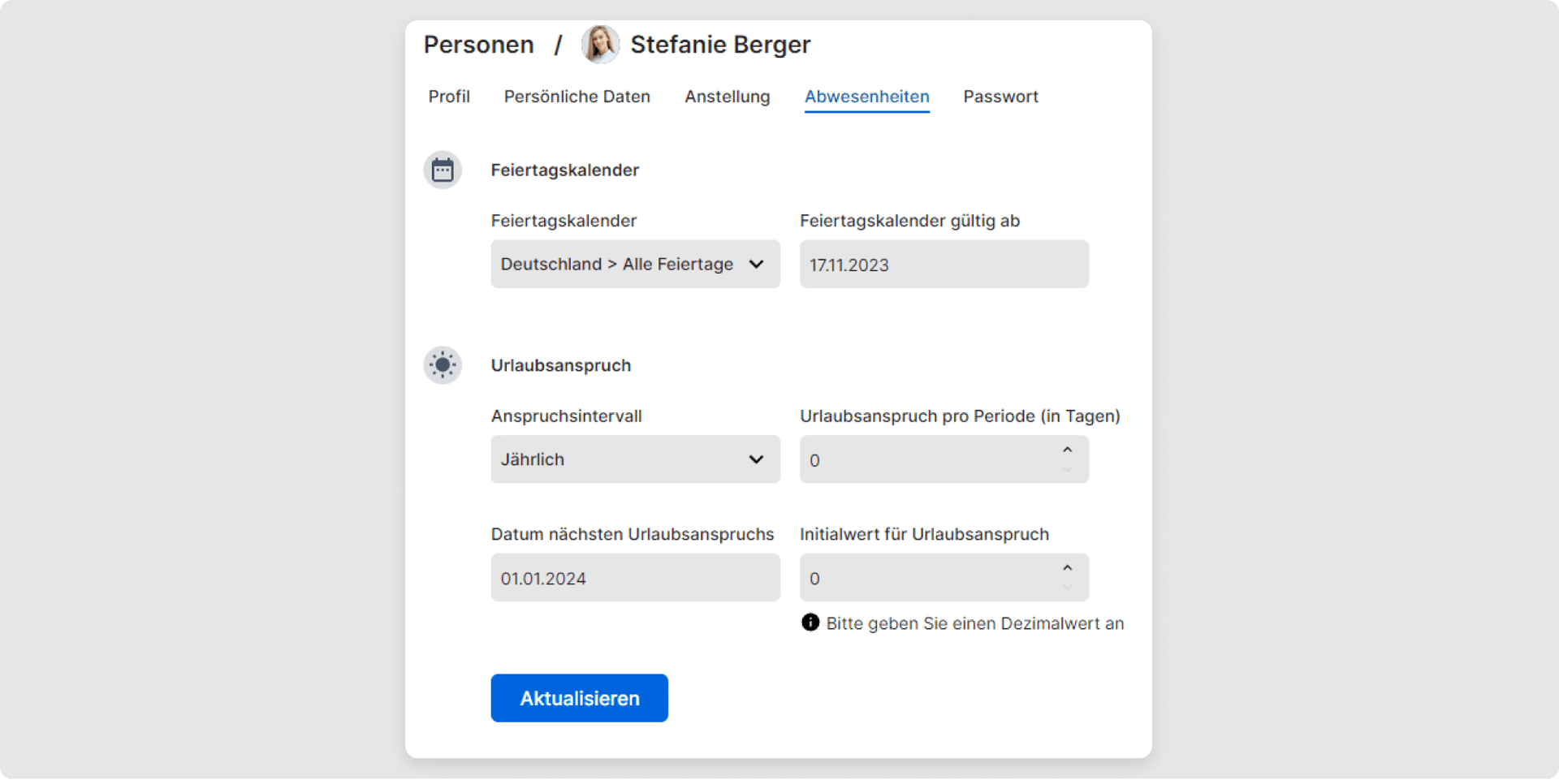
Task: Select the Datum nächsten Urlaubsanspruchs field
Action: [x=635, y=577]
